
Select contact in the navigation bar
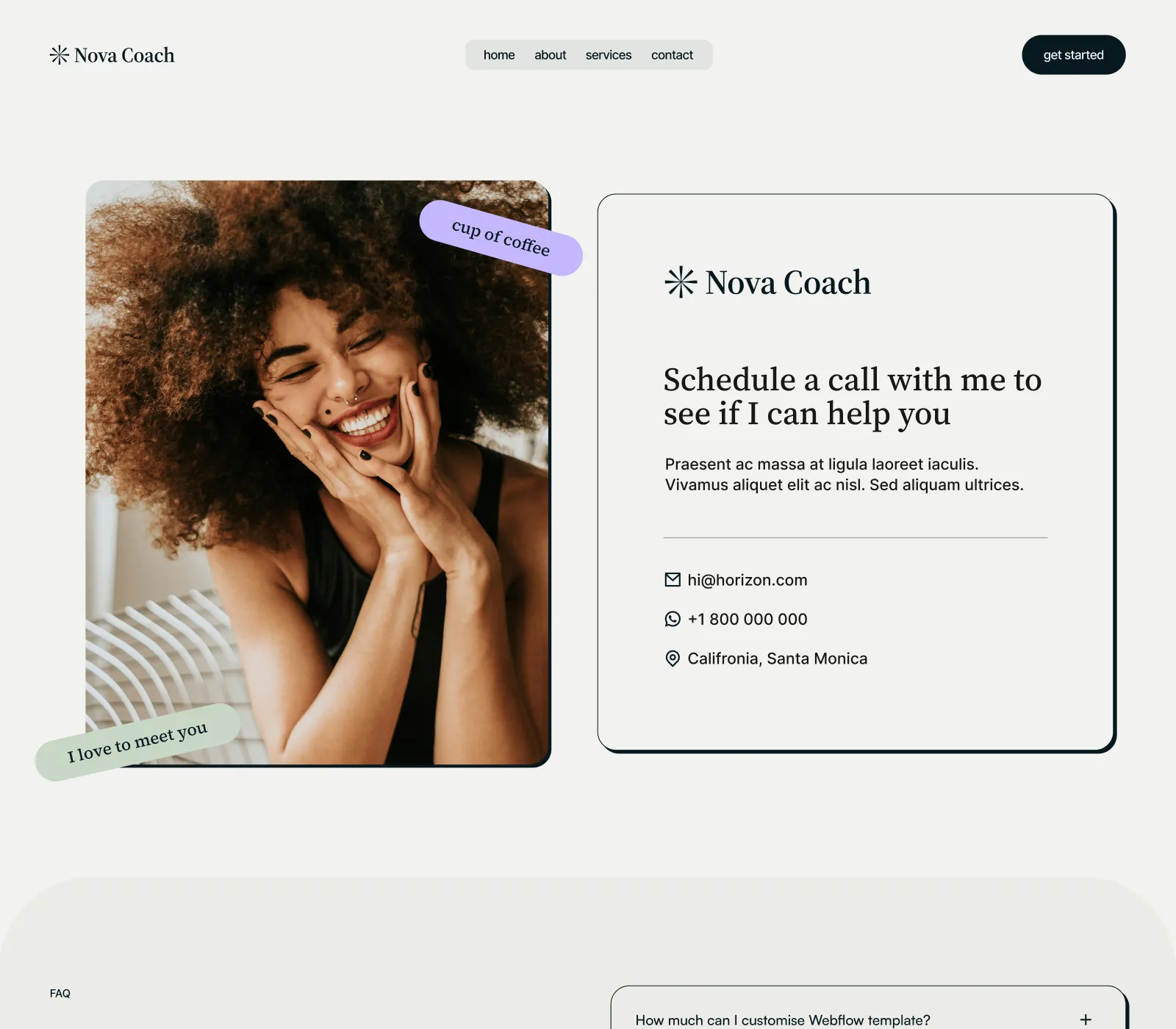tap(672, 55)
